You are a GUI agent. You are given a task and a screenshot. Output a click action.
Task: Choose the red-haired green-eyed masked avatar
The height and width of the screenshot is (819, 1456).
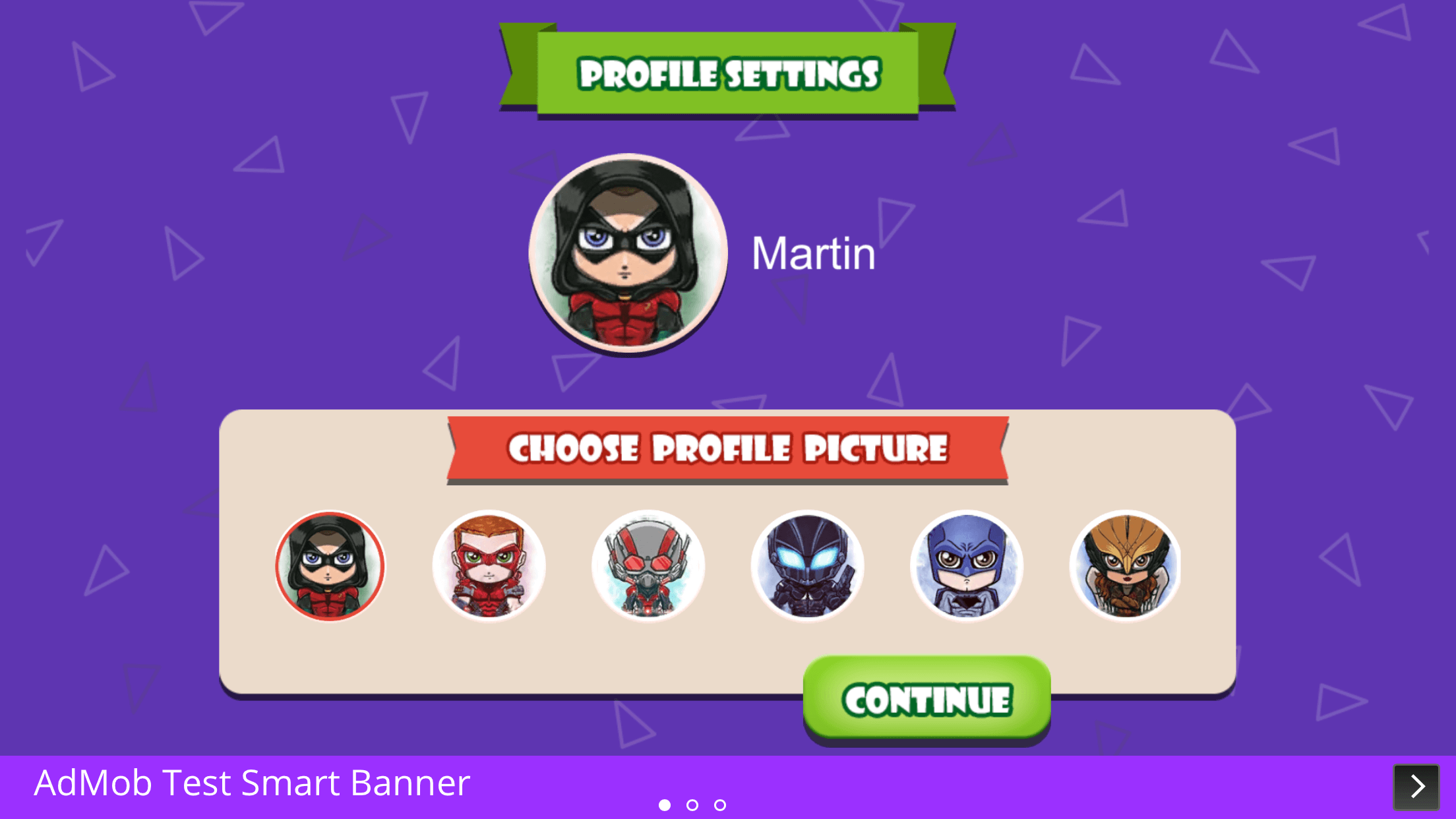[x=489, y=566]
